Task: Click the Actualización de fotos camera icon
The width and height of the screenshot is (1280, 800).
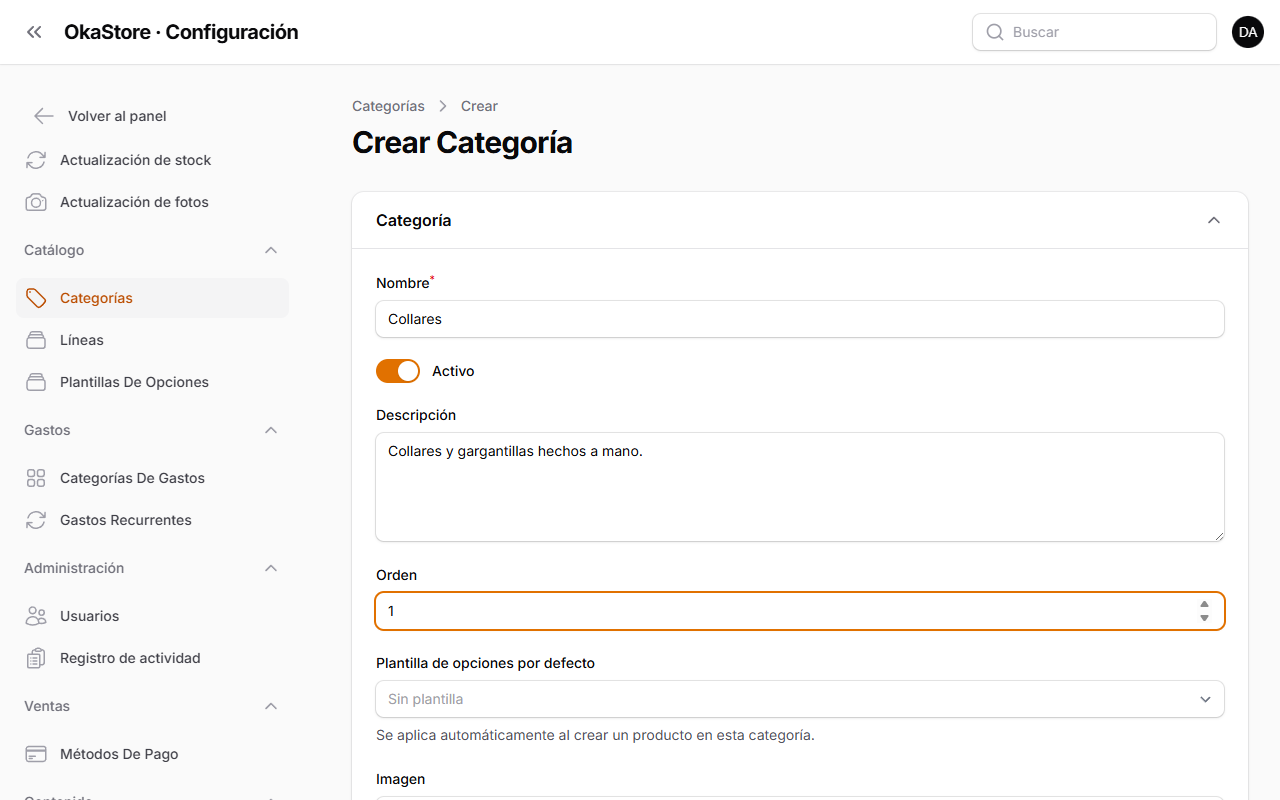Action: click(36, 202)
